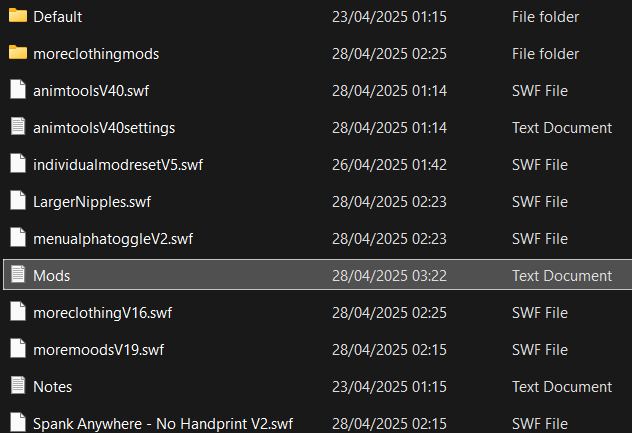Select the Spank Anywhere - No Handprint V2.swf file name
Screen dimensions: 632x433
click(163, 424)
